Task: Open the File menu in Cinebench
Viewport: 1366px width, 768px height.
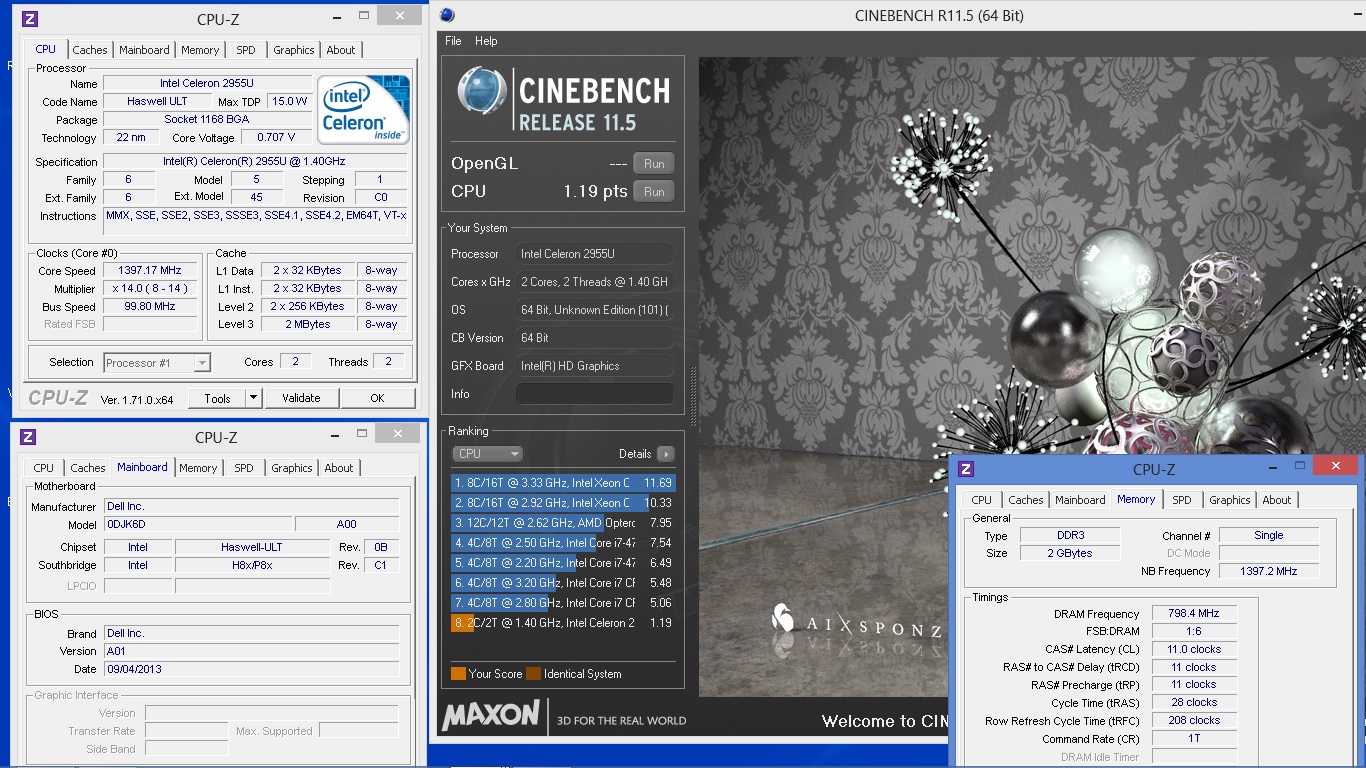Action: coord(453,41)
